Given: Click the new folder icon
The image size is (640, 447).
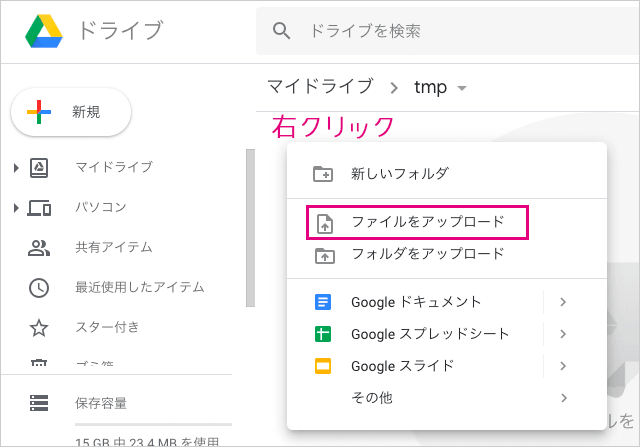Looking at the screenshot, I should [x=323, y=174].
